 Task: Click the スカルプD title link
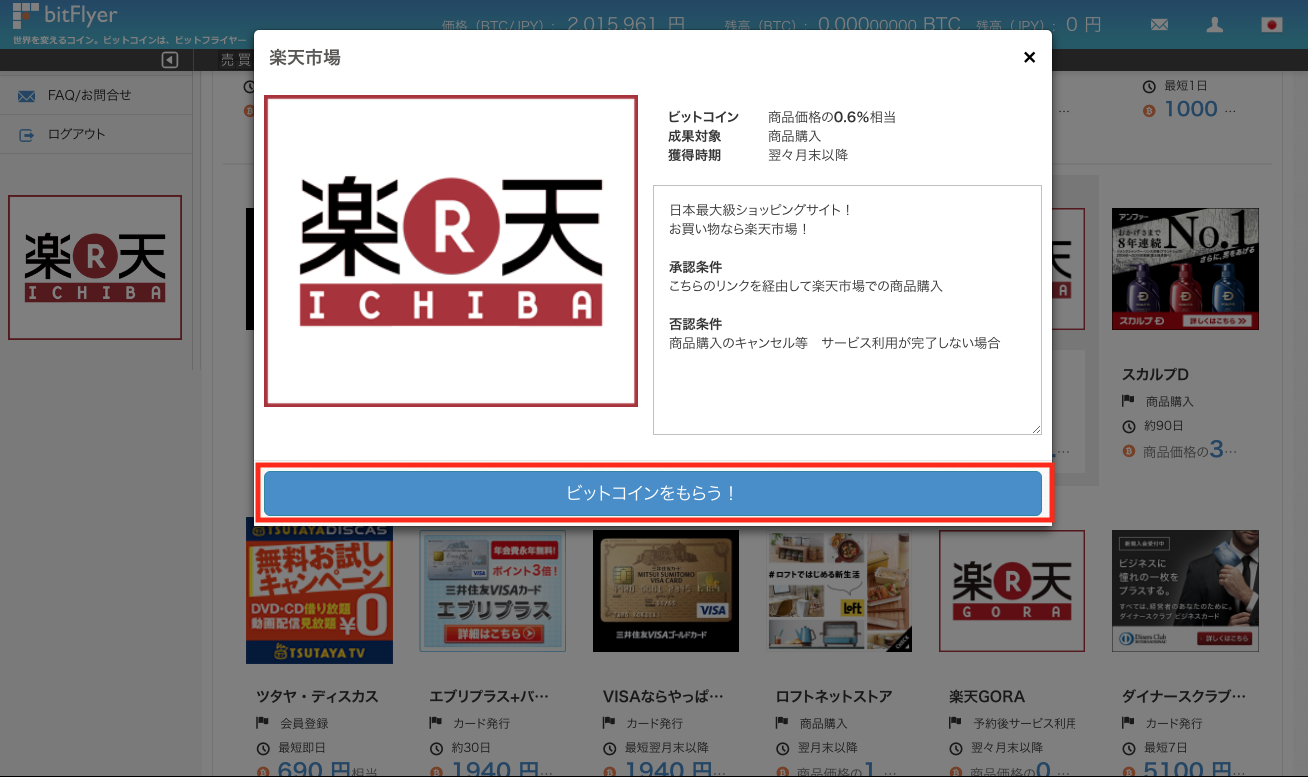point(1154,375)
